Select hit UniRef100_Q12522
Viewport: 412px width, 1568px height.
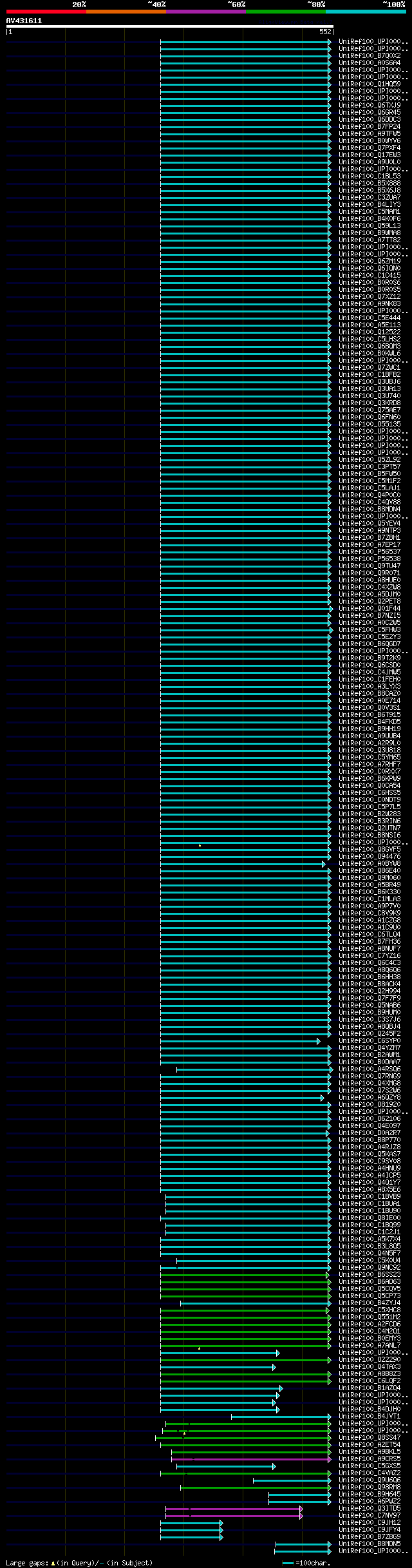(x=370, y=332)
